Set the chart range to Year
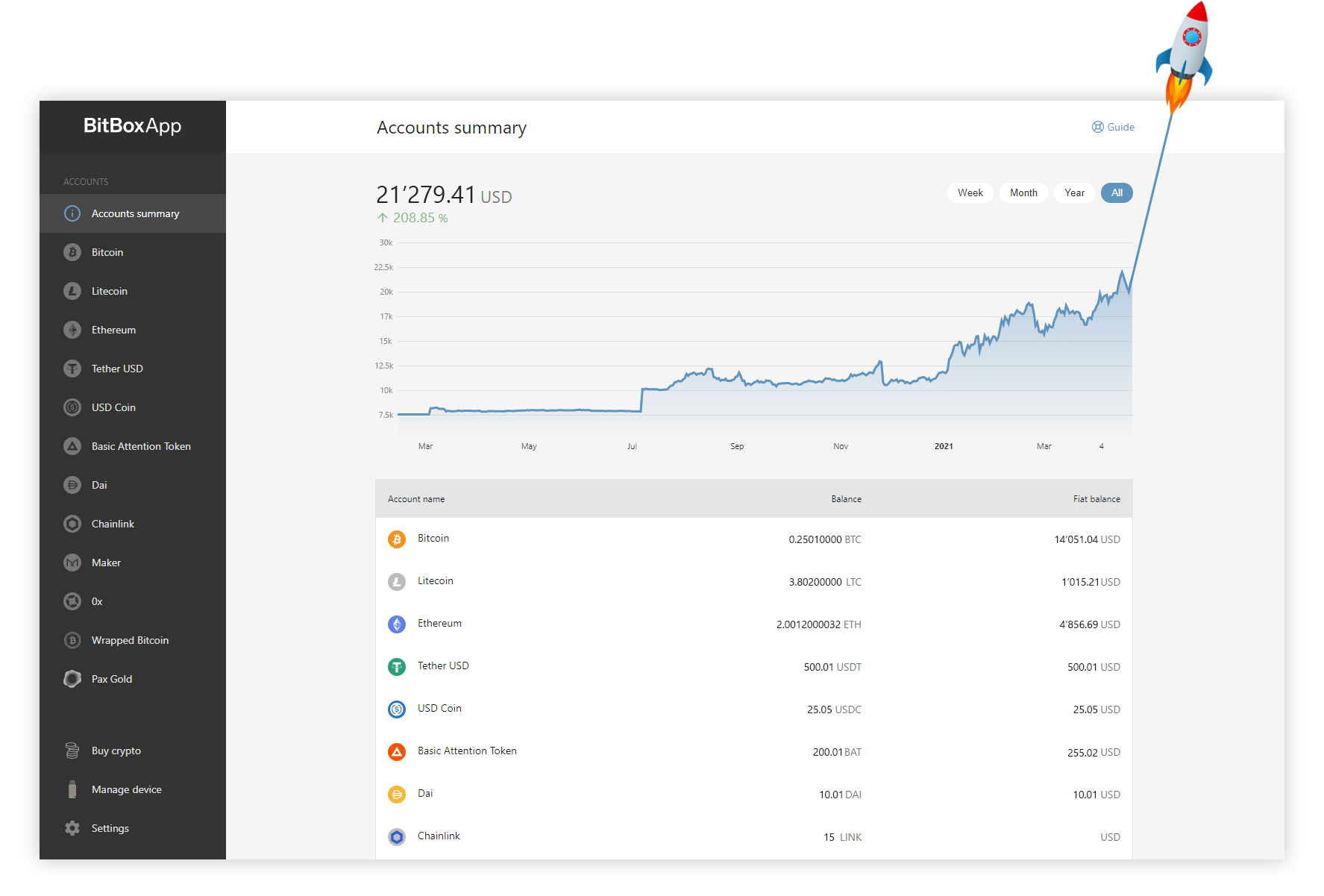1324x896 pixels. tap(1074, 192)
